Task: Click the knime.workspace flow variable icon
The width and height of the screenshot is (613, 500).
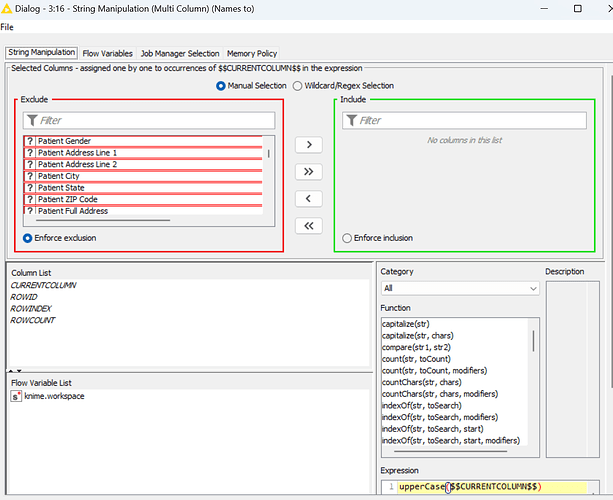Action: pyautogui.click(x=16, y=397)
